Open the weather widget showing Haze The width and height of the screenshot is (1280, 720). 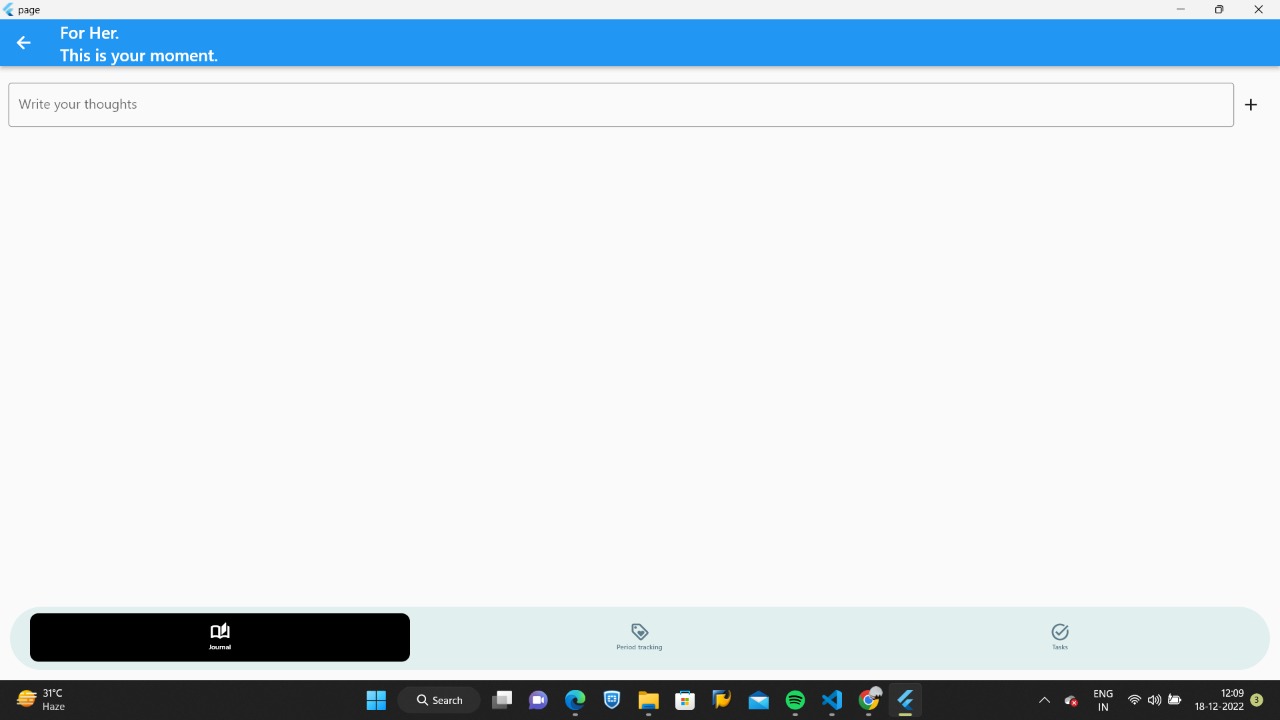coord(40,700)
